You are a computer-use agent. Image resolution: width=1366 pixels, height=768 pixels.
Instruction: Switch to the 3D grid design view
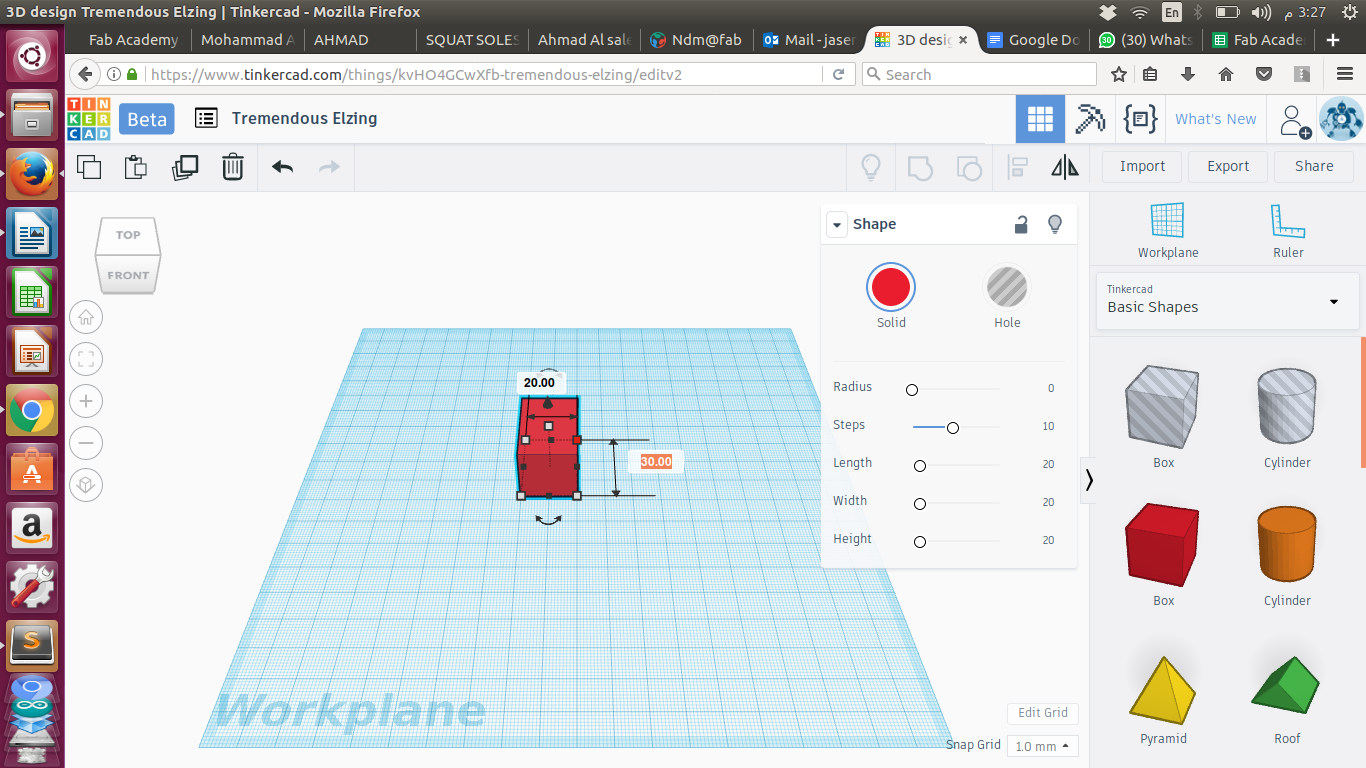[1040, 119]
